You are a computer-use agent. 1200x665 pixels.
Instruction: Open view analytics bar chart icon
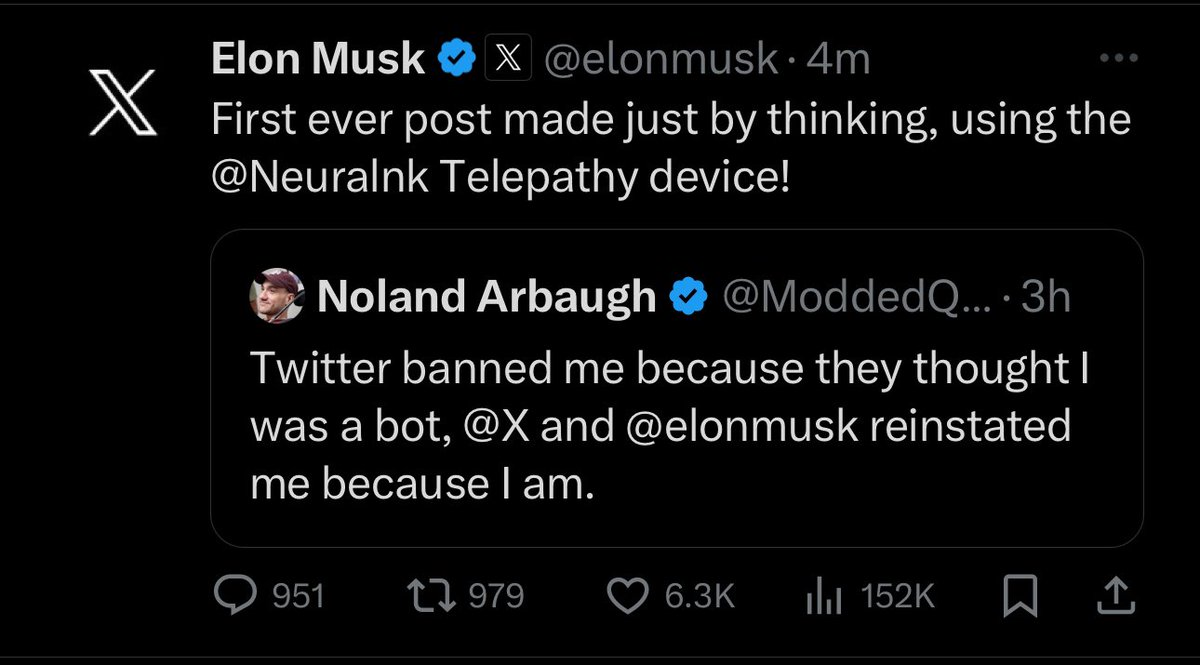[822, 597]
